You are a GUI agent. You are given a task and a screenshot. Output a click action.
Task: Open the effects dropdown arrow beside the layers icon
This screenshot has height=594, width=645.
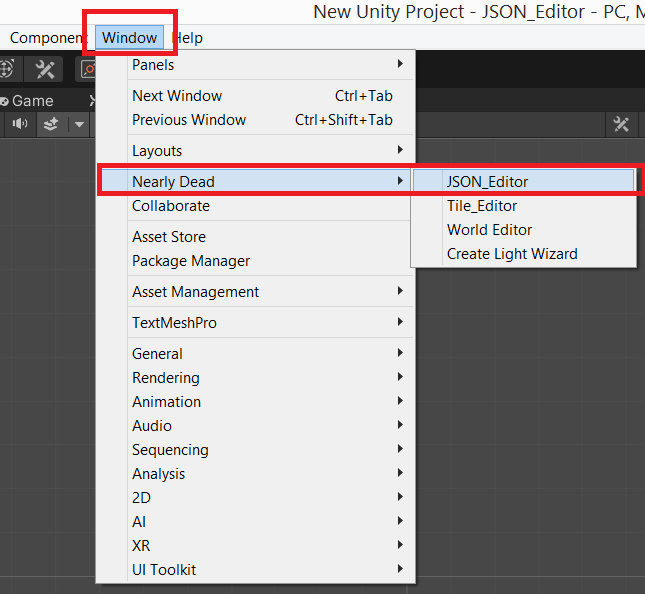click(79, 124)
